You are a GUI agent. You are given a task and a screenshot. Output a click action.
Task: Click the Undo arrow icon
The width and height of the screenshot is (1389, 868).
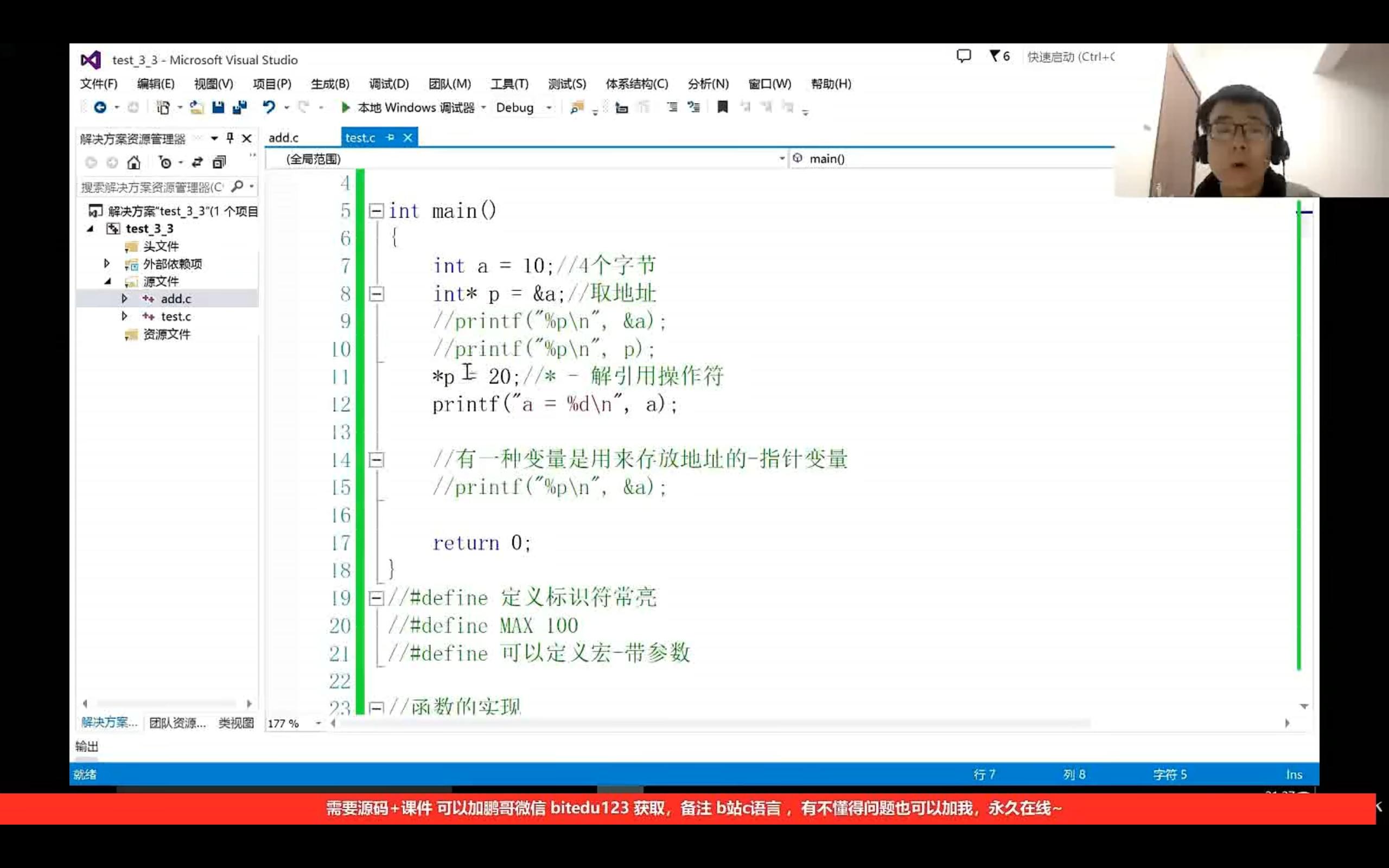[269, 107]
